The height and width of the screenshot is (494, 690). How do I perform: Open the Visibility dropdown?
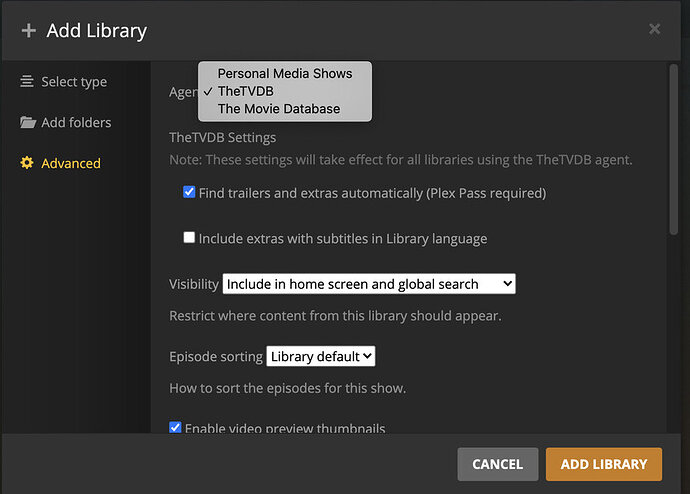(369, 284)
